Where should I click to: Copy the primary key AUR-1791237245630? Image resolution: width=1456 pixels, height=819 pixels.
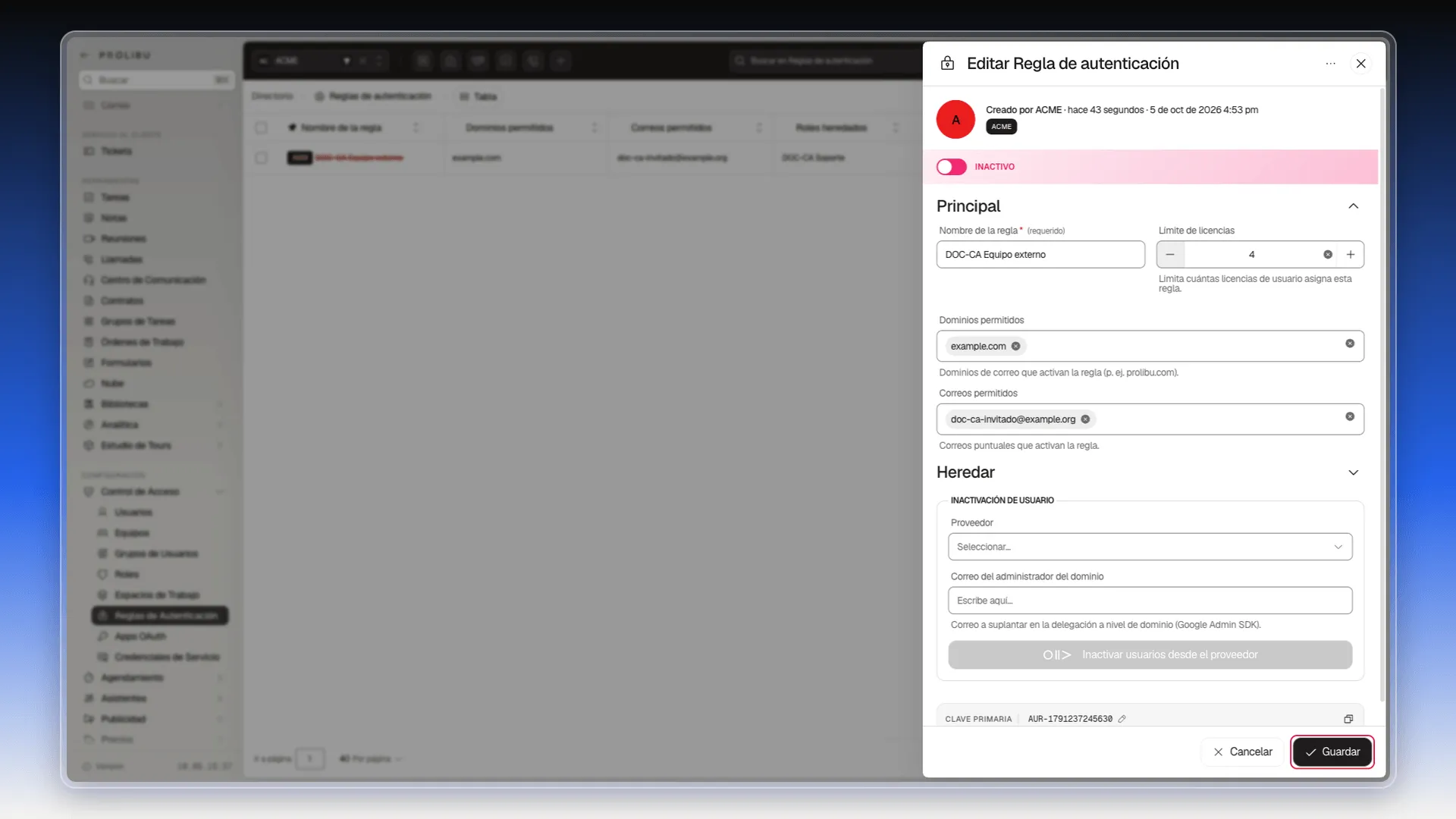[x=1348, y=719]
